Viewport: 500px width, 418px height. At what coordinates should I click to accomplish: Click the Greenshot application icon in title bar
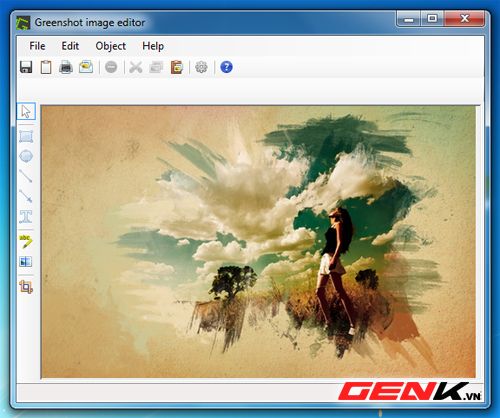click(23, 23)
